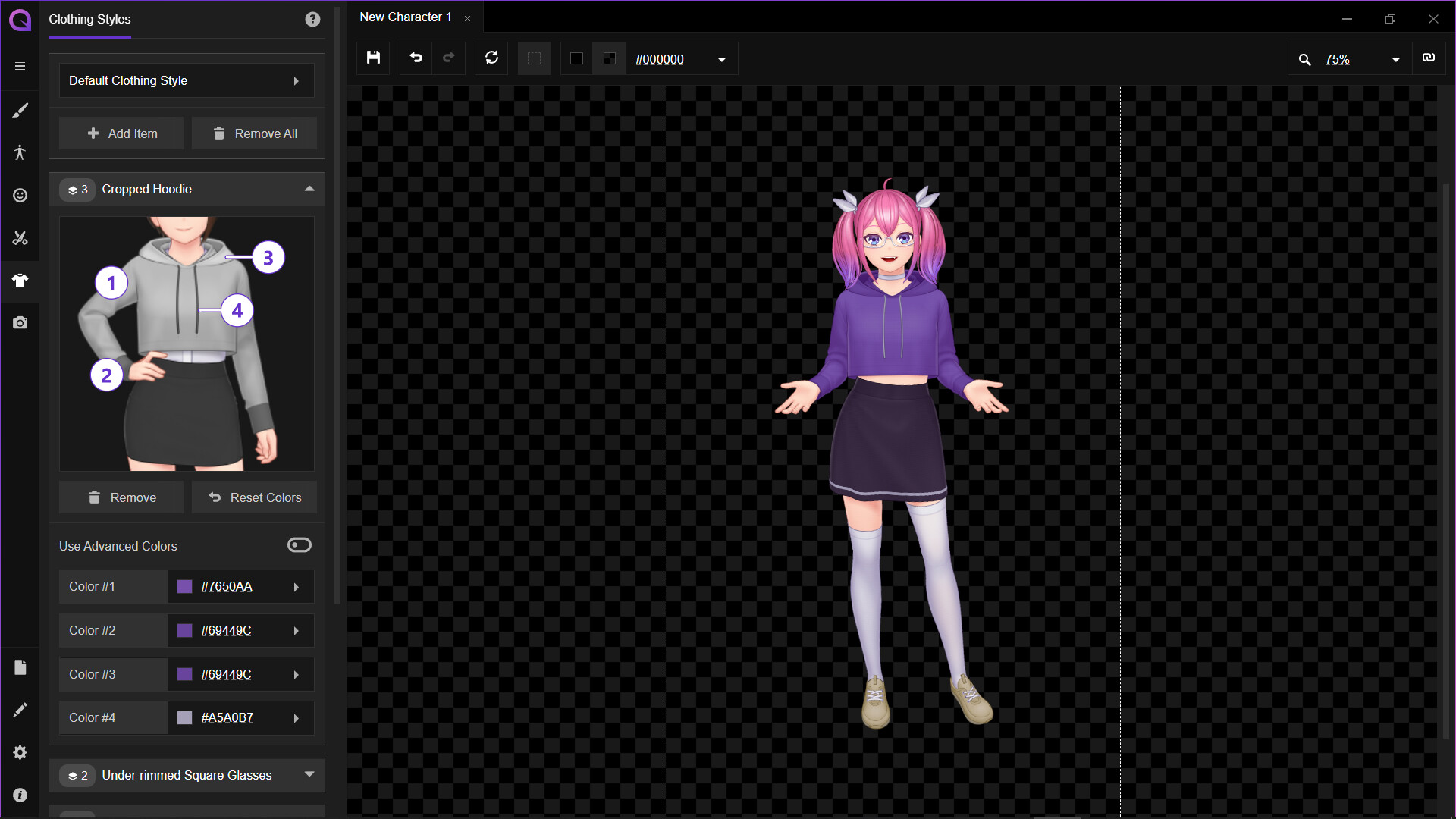Select the solid black background option
1456x819 pixels.
[x=576, y=58]
